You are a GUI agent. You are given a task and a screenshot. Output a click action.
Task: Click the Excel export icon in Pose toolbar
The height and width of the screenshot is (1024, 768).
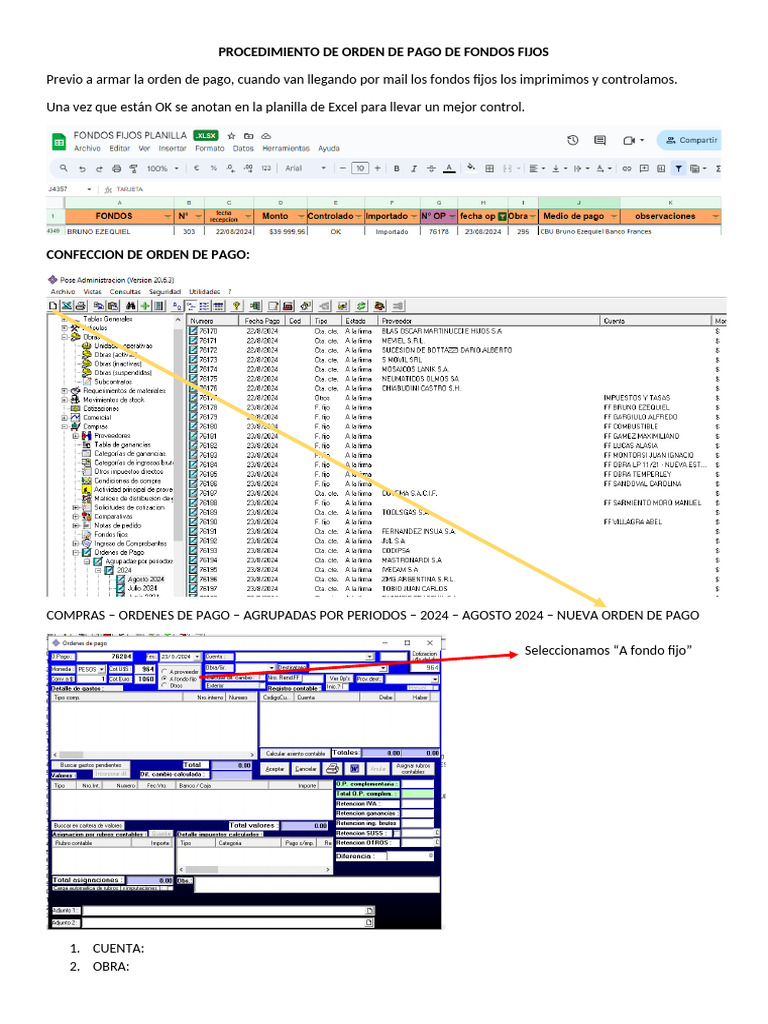click(x=67, y=306)
